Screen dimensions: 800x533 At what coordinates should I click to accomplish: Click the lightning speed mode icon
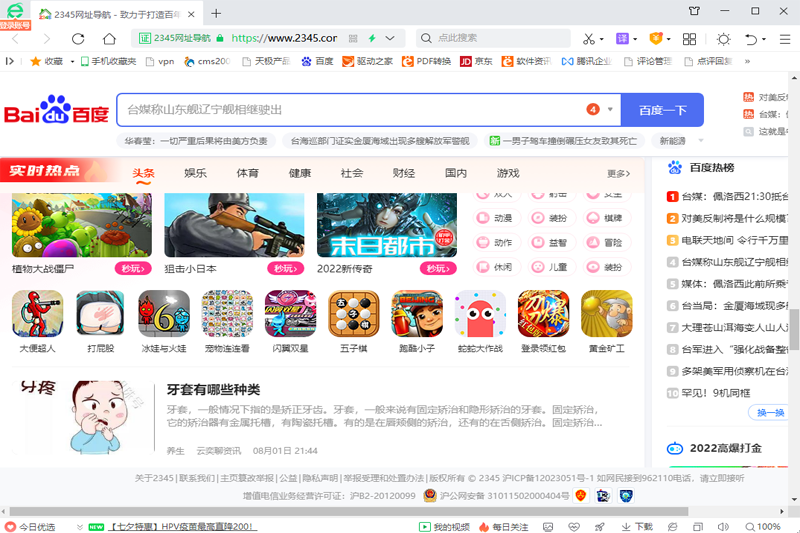click(x=372, y=38)
